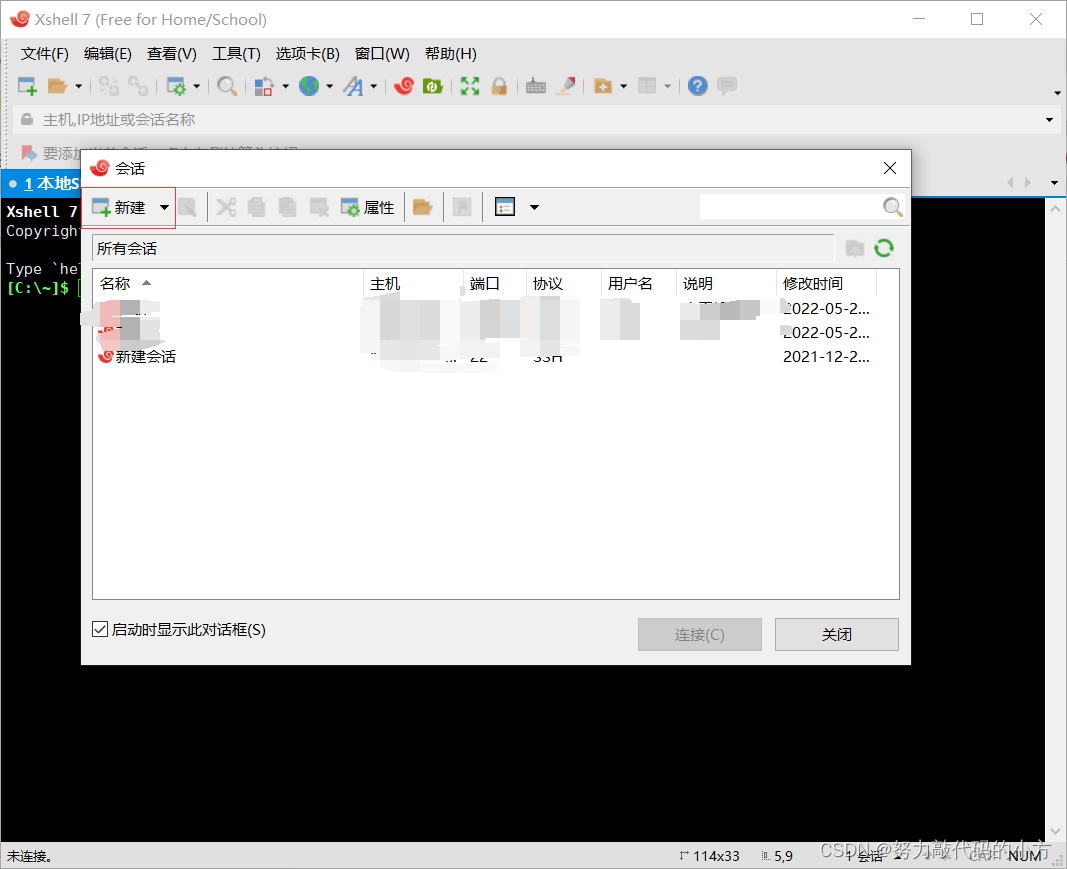This screenshot has height=869, width=1067.
Task: Click the paste icon in session dialog toolbar
Action: [x=287, y=207]
